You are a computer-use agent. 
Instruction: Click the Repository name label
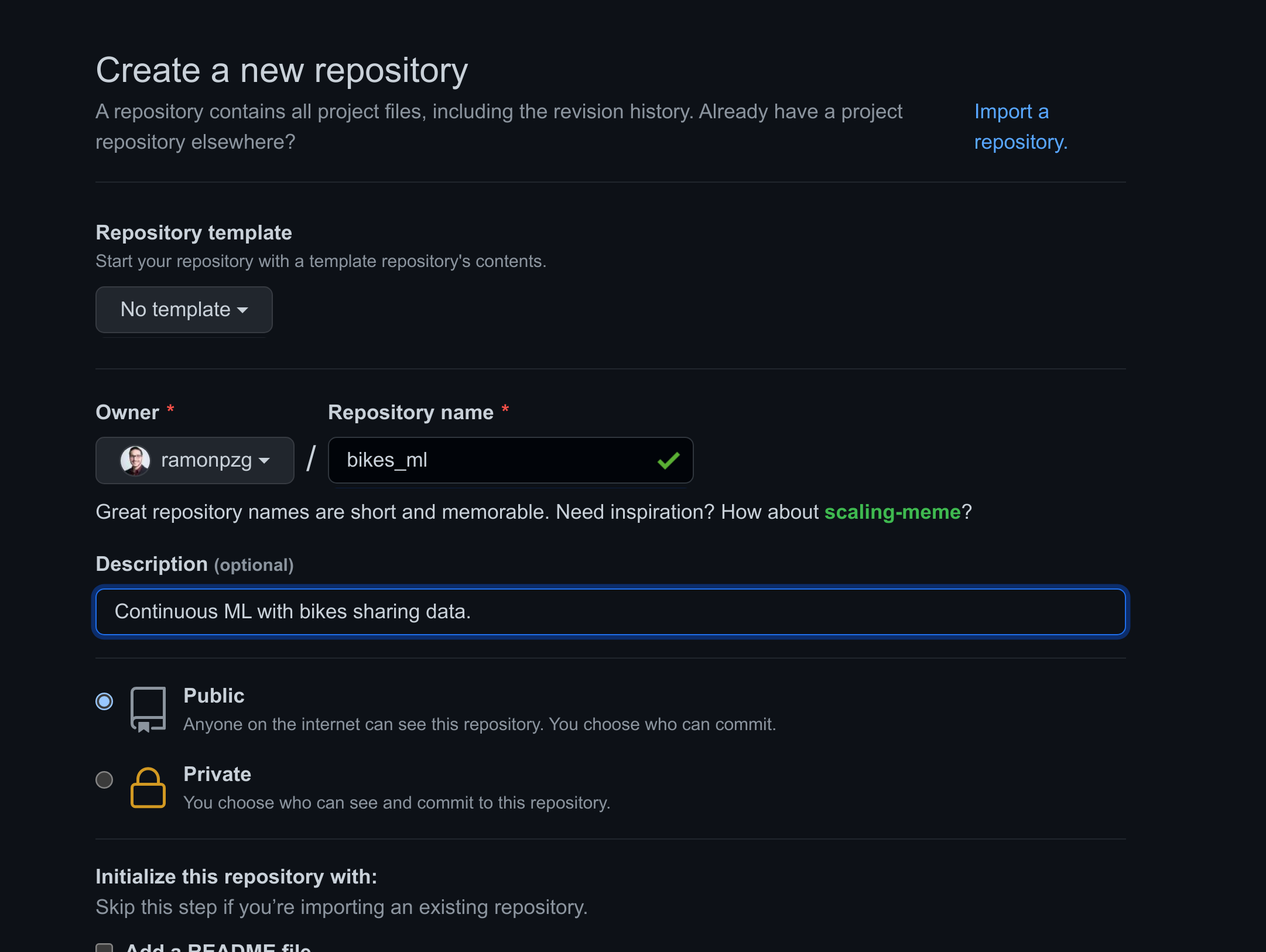(410, 412)
